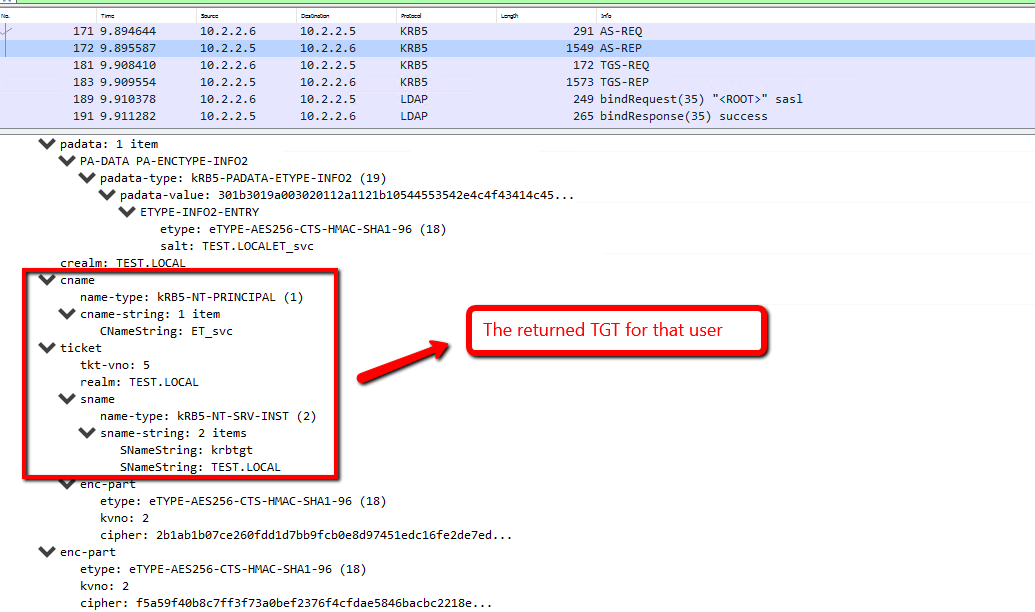Collapse cname-string: 1 item arrow

[67, 314]
